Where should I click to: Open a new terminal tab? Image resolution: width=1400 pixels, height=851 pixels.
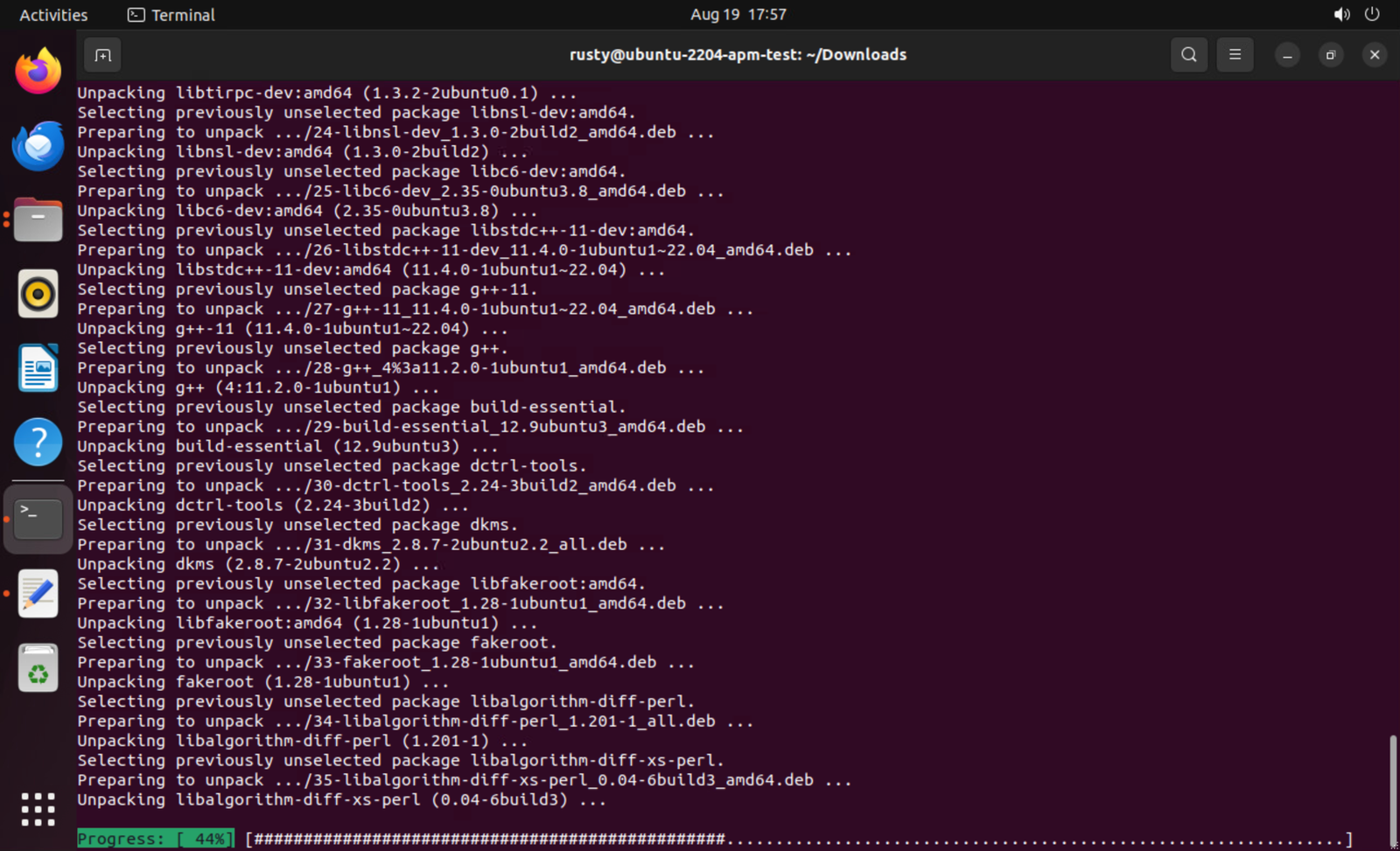pos(103,55)
